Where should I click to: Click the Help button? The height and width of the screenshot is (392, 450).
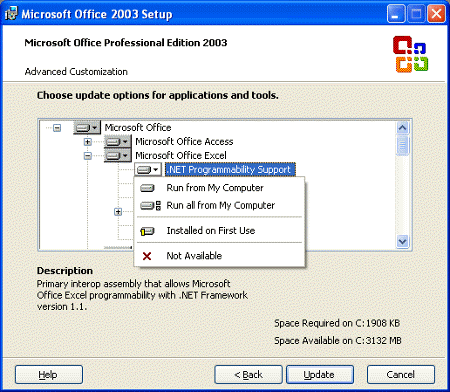tap(49, 375)
